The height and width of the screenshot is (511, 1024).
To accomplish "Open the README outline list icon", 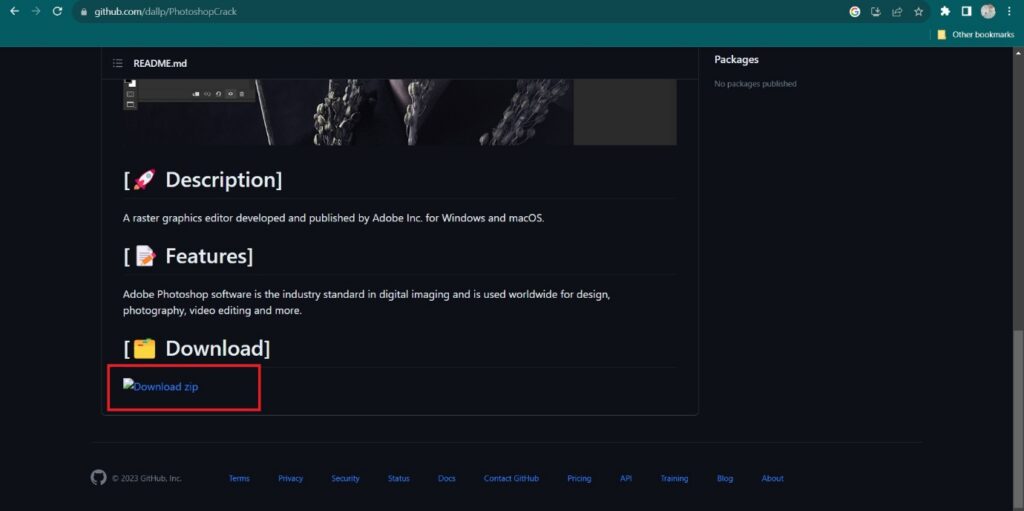I will point(118,63).
